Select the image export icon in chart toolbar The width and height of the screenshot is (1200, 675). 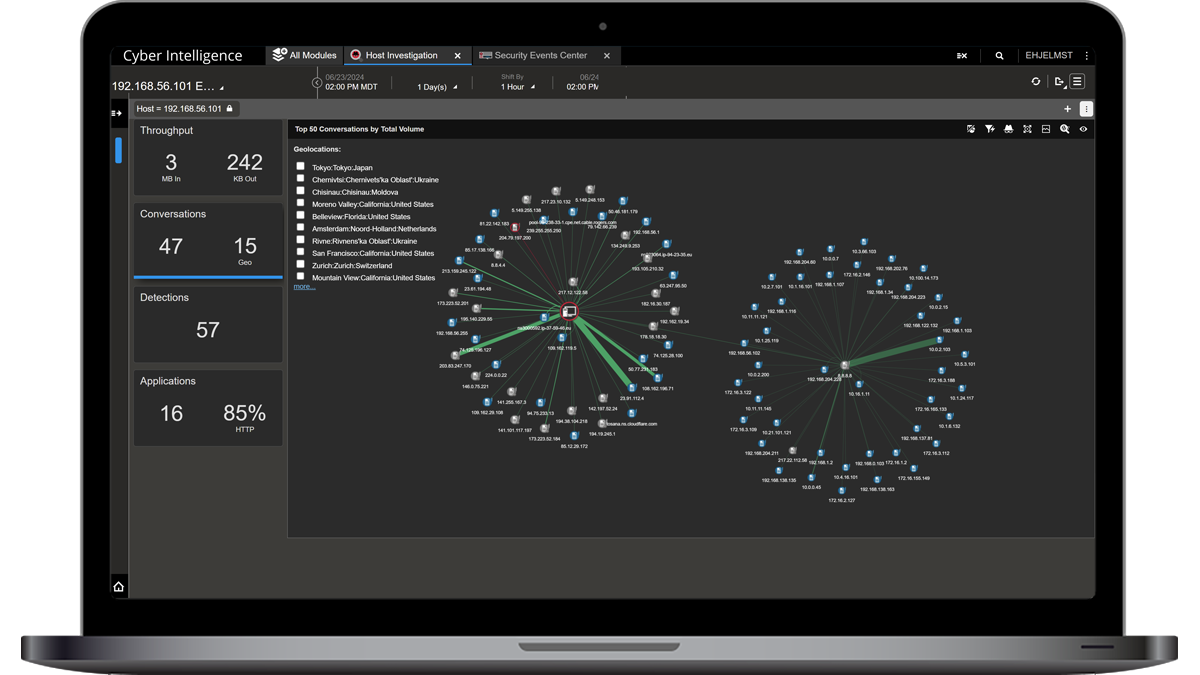tap(1046, 129)
